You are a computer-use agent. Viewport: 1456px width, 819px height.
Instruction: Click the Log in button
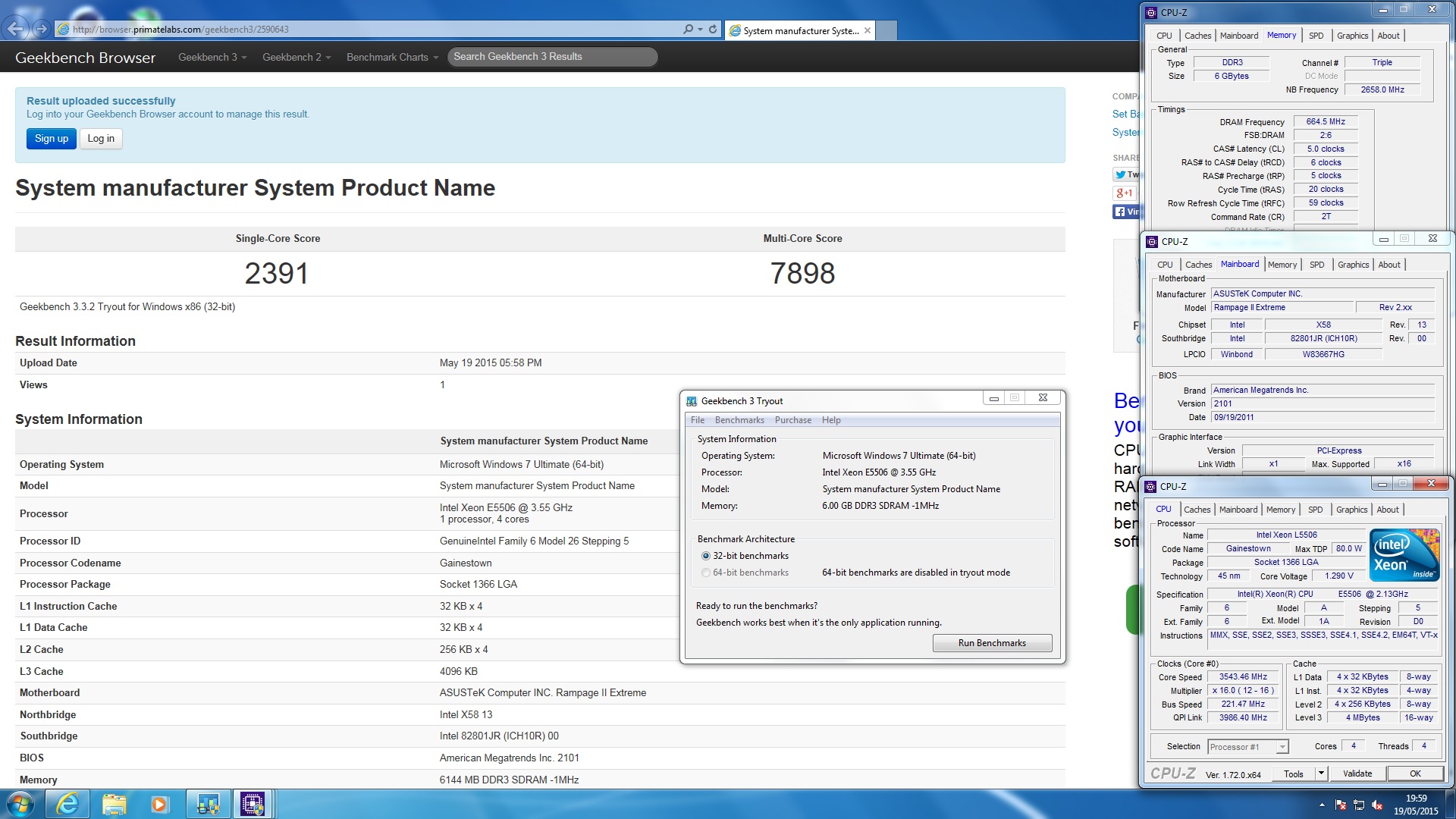coord(101,139)
